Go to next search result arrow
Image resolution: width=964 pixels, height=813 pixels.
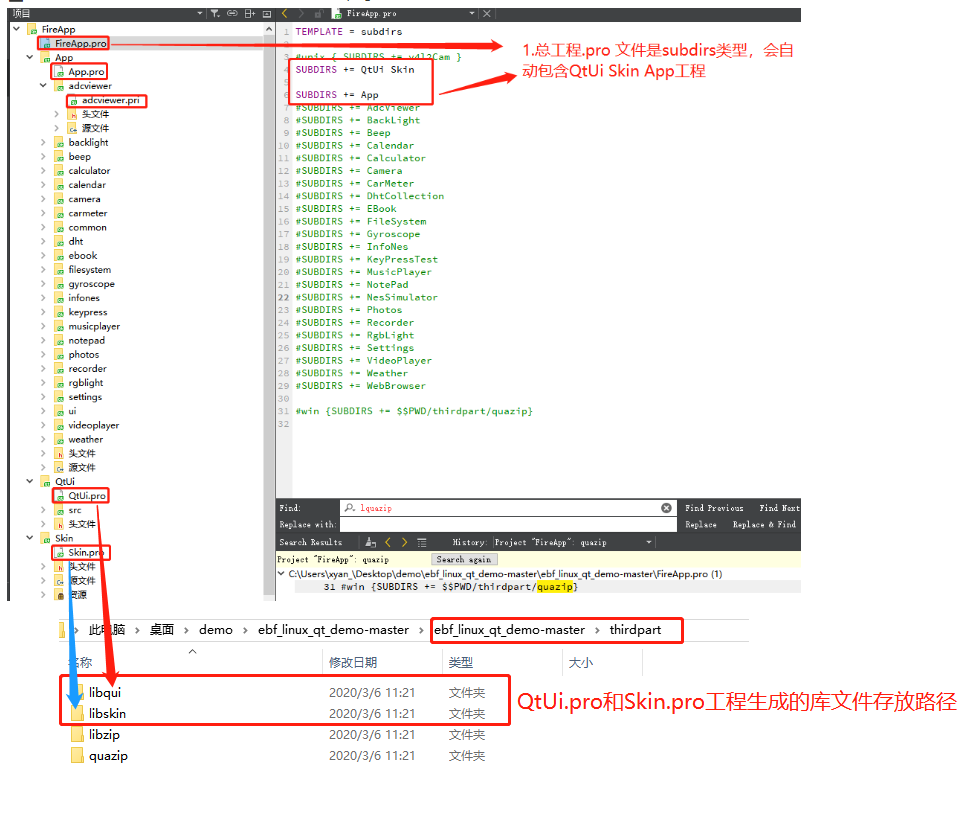coord(404,542)
